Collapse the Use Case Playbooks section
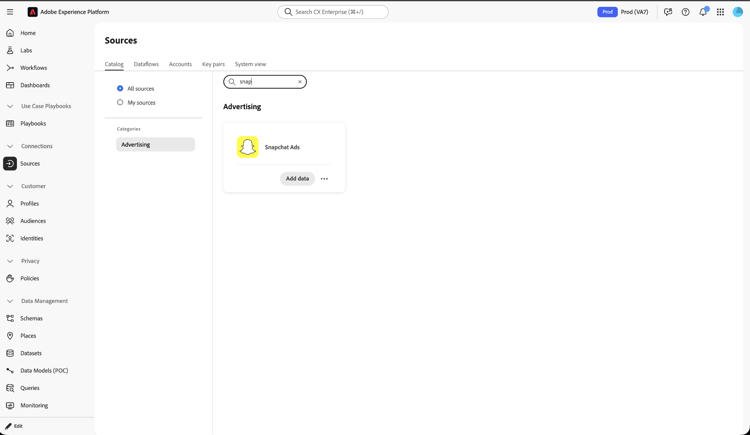The width and height of the screenshot is (750, 435). click(x=10, y=106)
